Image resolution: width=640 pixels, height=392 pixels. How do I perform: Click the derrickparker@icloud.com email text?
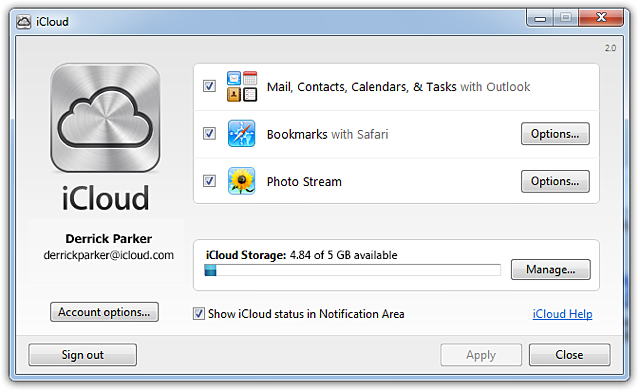(x=109, y=255)
